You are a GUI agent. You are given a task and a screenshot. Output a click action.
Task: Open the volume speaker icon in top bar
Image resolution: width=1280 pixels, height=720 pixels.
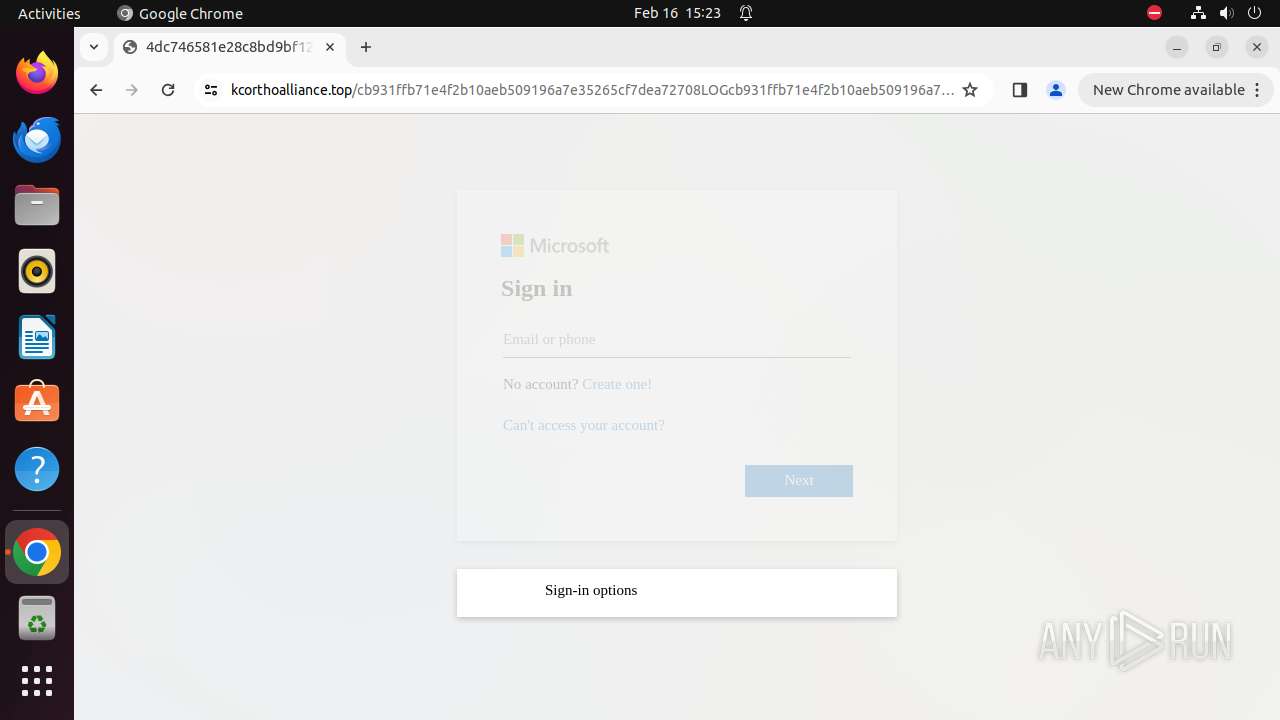(x=1227, y=13)
